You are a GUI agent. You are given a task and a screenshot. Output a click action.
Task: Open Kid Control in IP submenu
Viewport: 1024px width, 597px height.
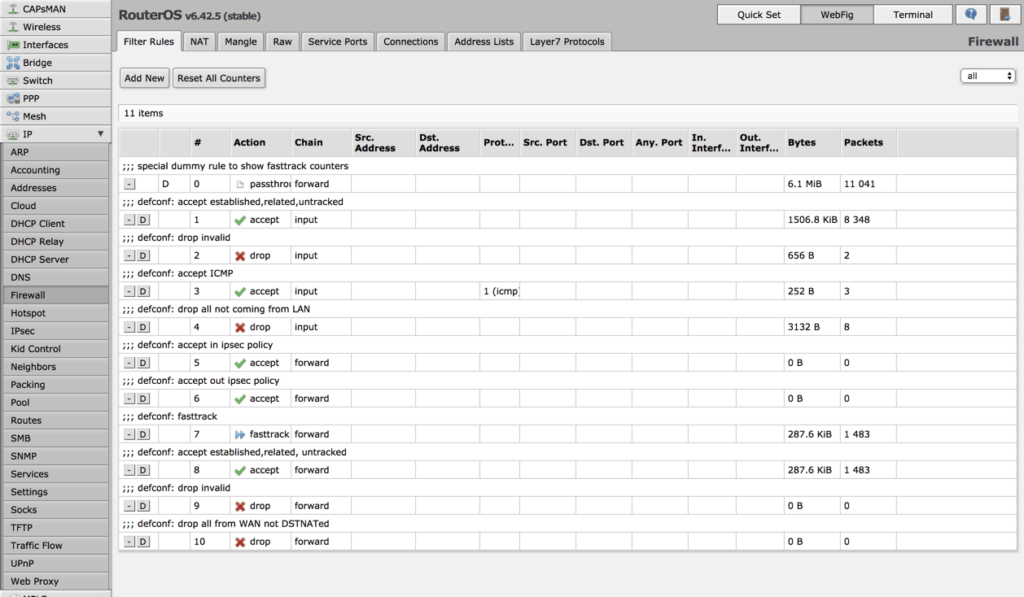56,349
